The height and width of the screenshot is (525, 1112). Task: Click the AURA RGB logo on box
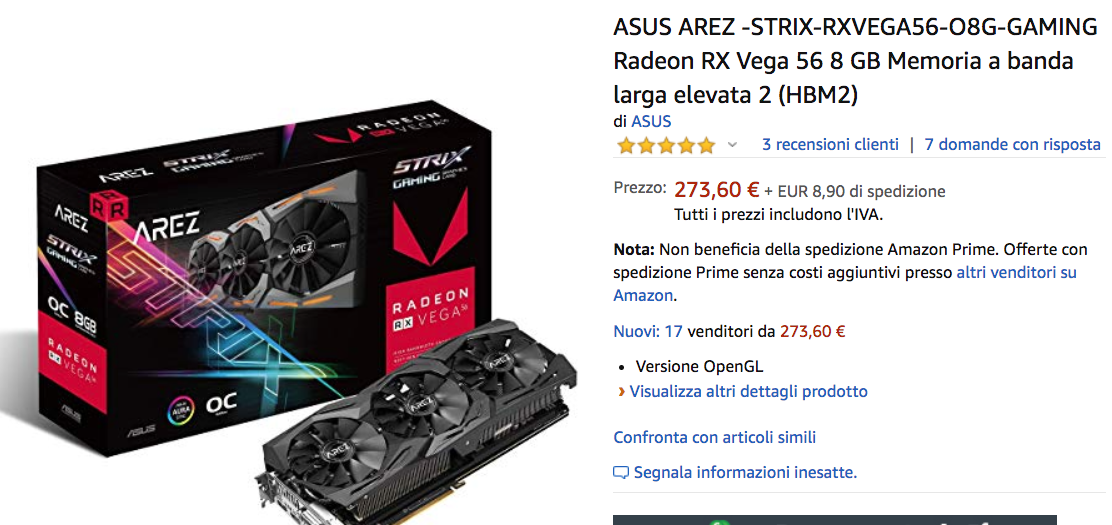click(182, 410)
